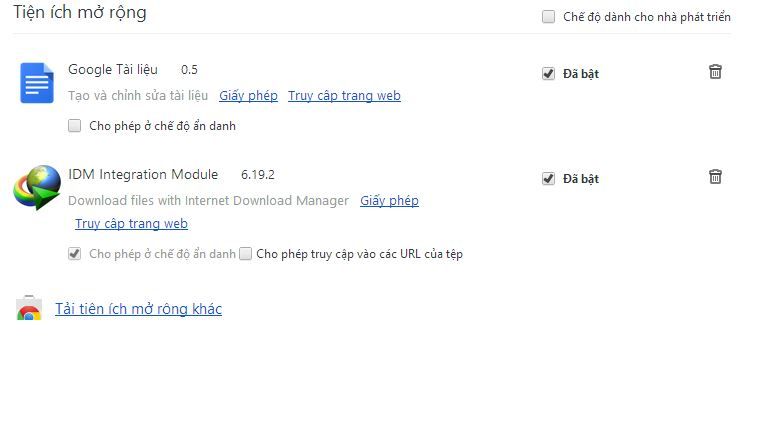The image size is (780, 425).
Task: Click the IDM Integration Module globe icon
Action: click(x=37, y=188)
